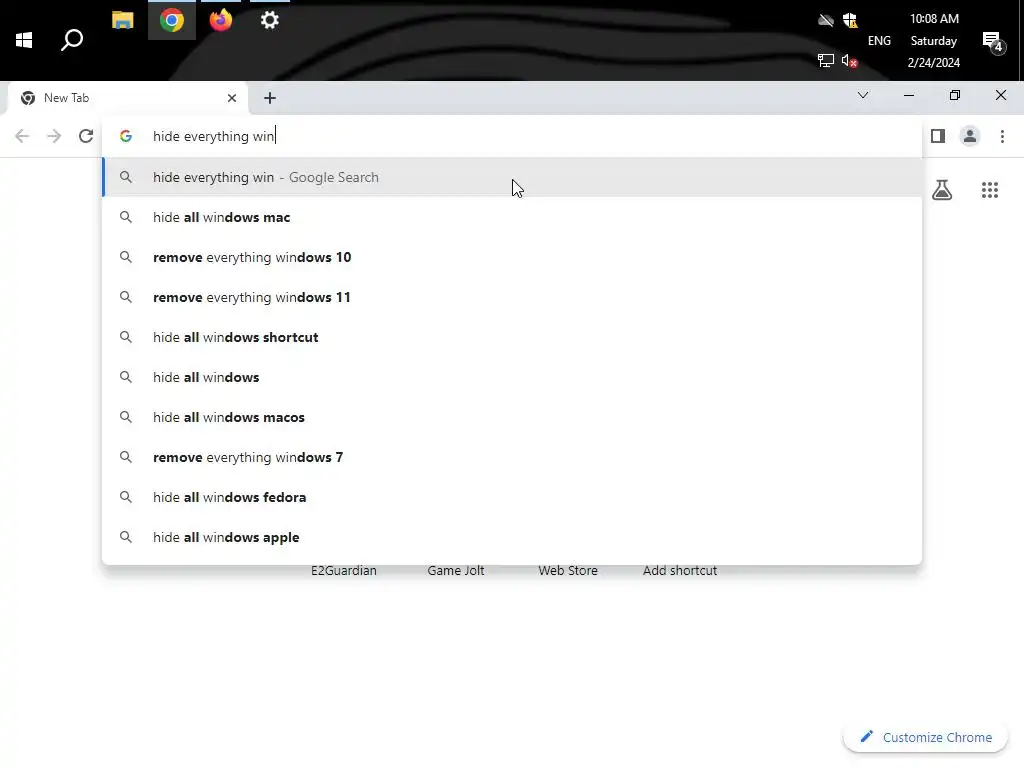Go back with the back arrow
This screenshot has width=1024, height=768.
(22, 136)
